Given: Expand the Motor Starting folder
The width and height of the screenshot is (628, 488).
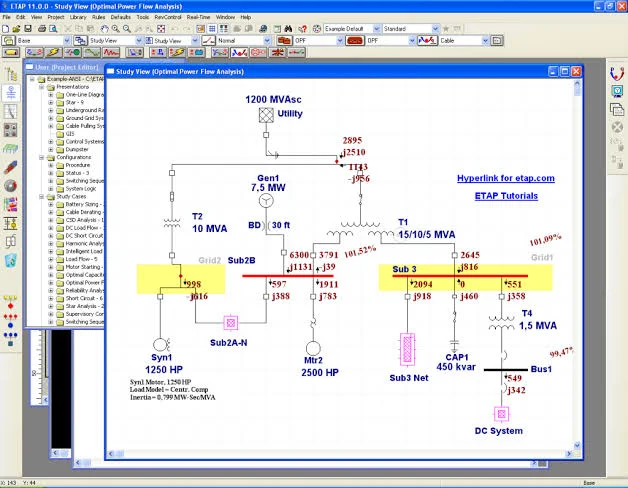Looking at the screenshot, I should point(51,267).
